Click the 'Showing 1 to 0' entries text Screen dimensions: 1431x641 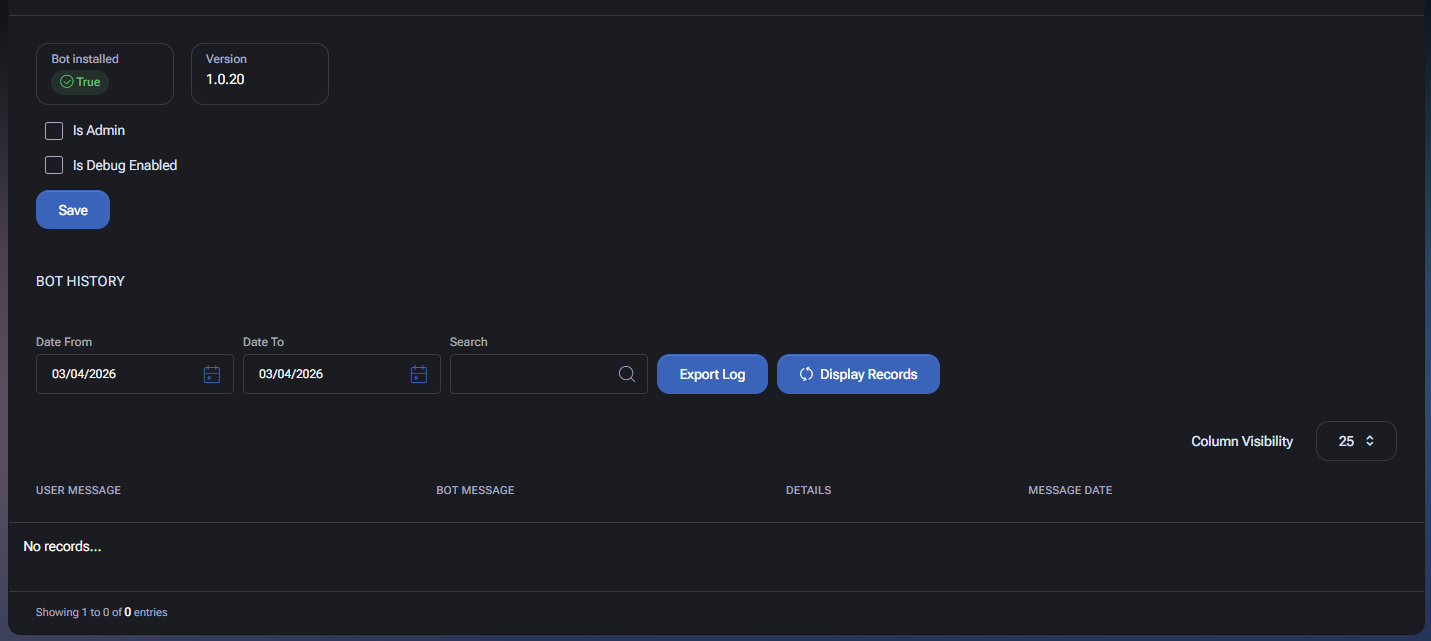(101, 612)
